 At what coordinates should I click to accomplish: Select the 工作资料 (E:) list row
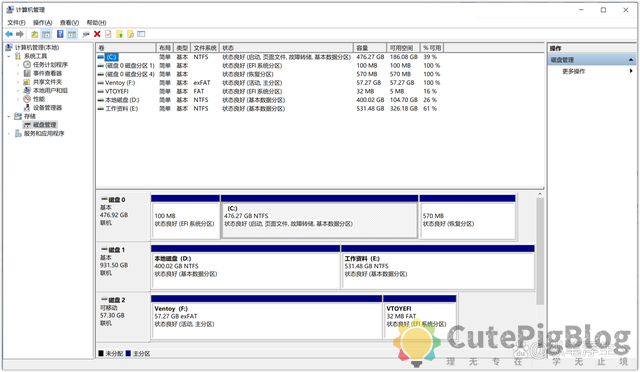[269, 109]
